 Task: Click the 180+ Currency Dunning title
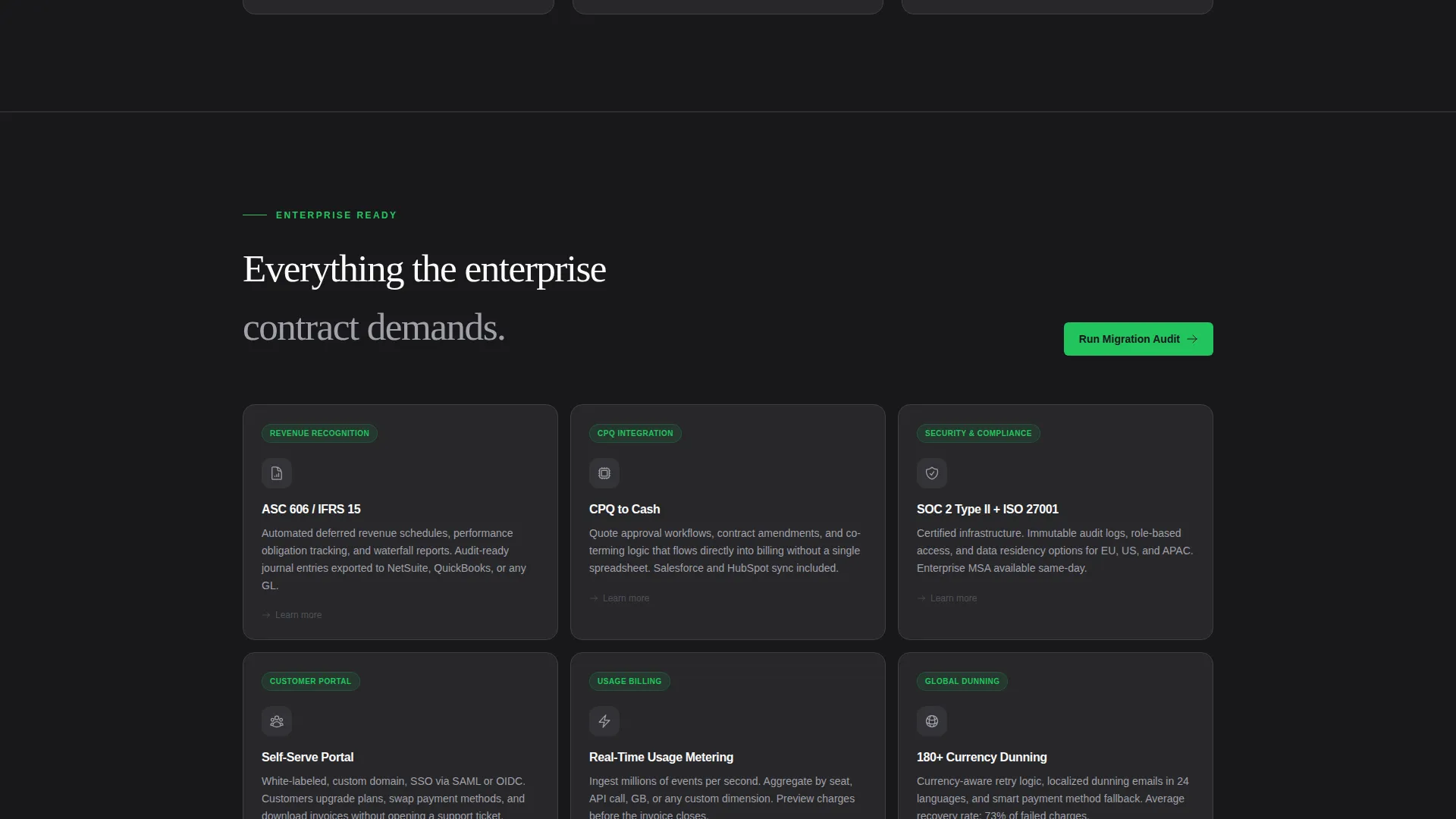(981, 757)
